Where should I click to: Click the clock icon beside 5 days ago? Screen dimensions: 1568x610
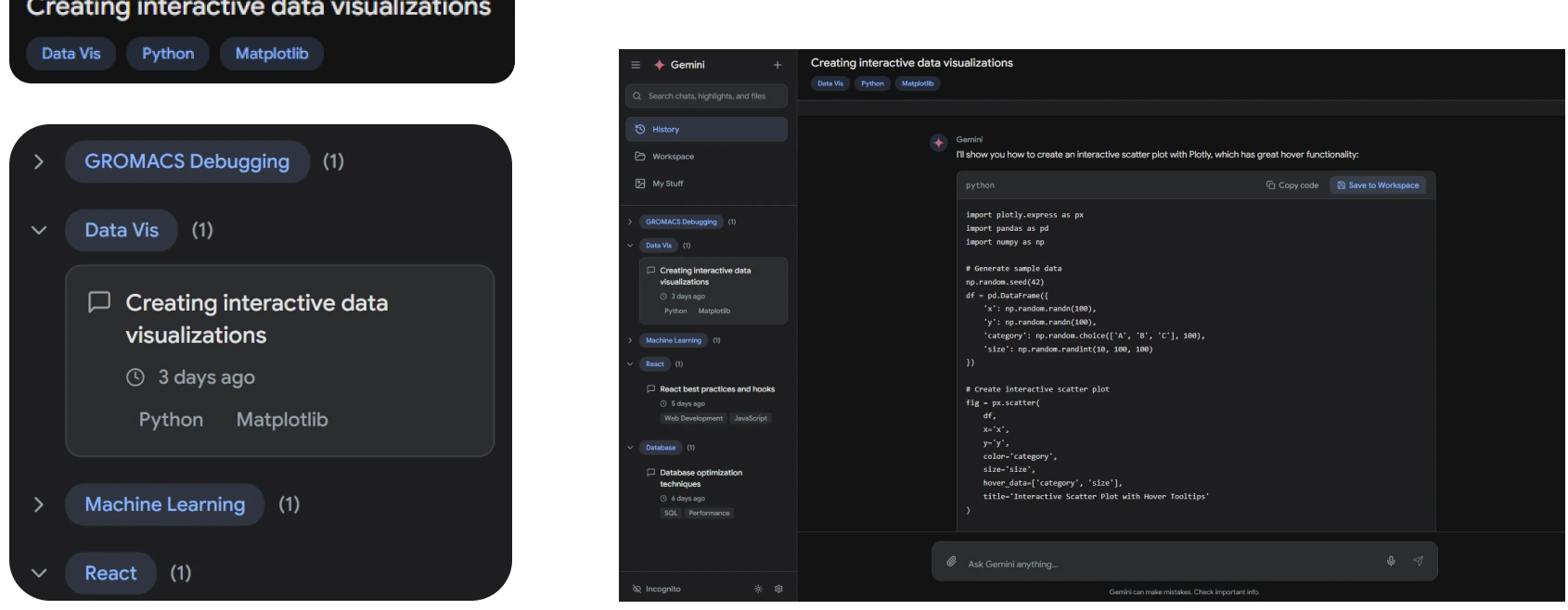[x=663, y=404]
